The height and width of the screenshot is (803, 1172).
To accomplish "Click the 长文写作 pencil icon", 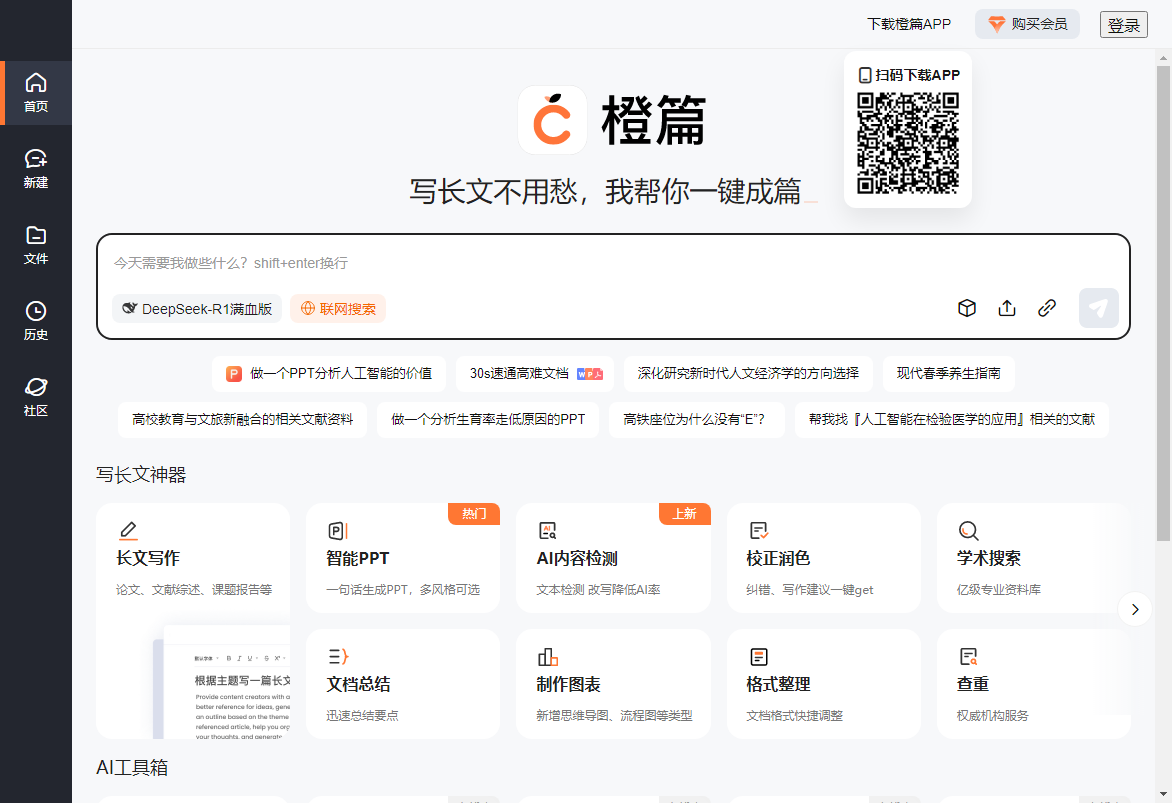I will click(129, 531).
